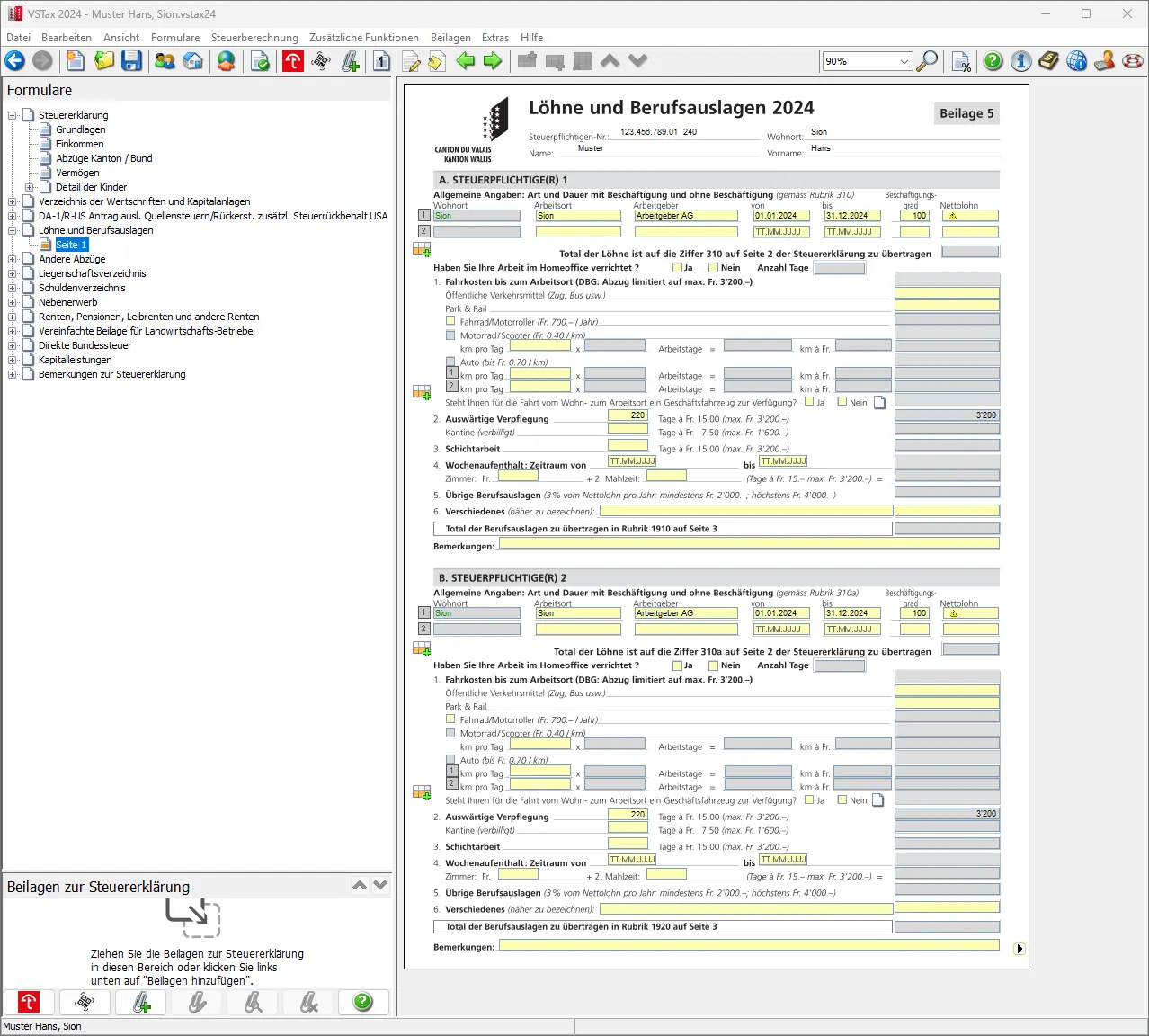Click the globe internet icon in toolbar
1149x1036 pixels.
[x=1076, y=61]
